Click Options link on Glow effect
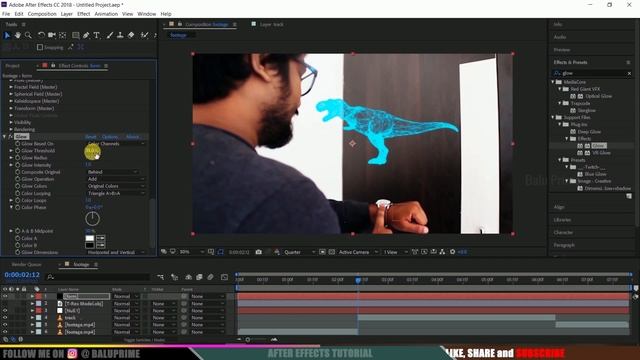Viewport: 640px width, 360px height. point(110,137)
